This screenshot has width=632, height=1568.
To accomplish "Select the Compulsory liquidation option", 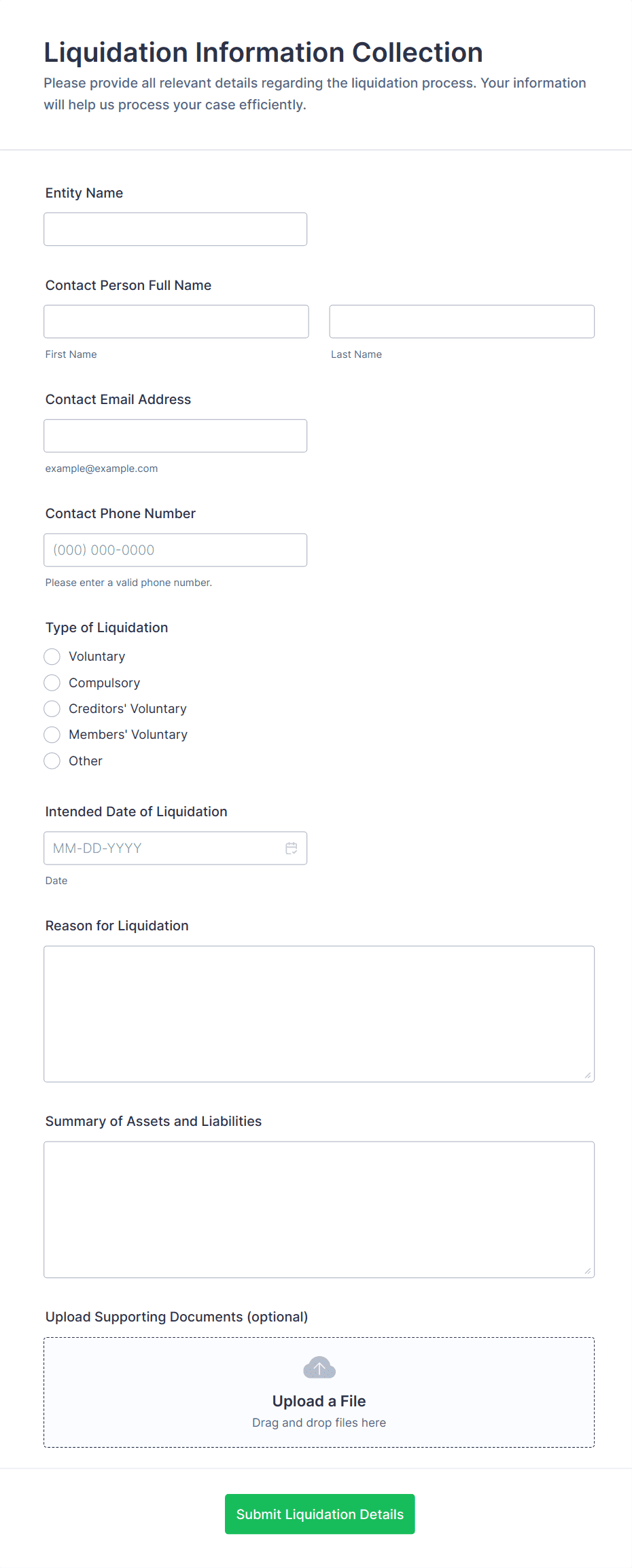I will (52, 682).
